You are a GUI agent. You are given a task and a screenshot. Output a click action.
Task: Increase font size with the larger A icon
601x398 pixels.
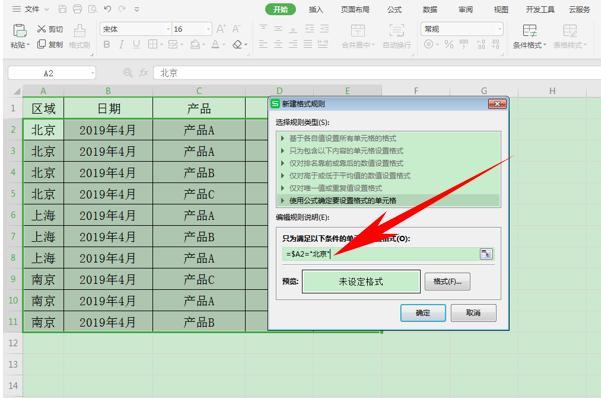coord(221,29)
